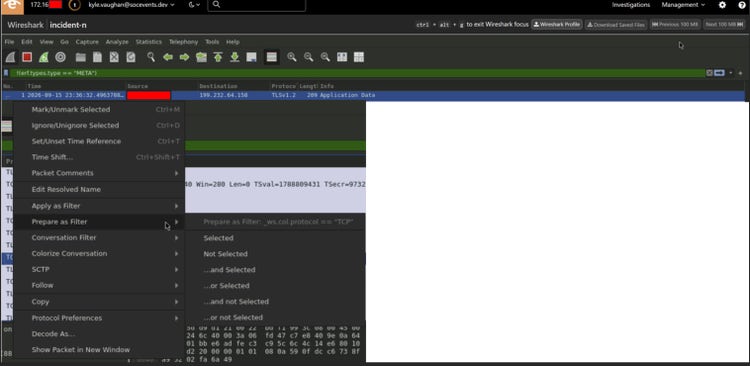This screenshot has width=750, height=366.
Task: Choose Ignore/Unignore Selected menu entry
Action: pos(99,125)
